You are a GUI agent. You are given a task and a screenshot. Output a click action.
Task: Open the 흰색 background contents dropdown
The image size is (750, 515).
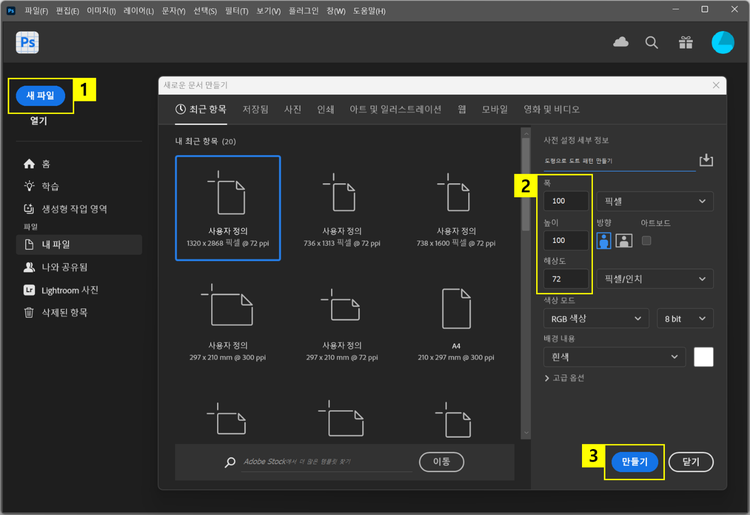(x=615, y=357)
